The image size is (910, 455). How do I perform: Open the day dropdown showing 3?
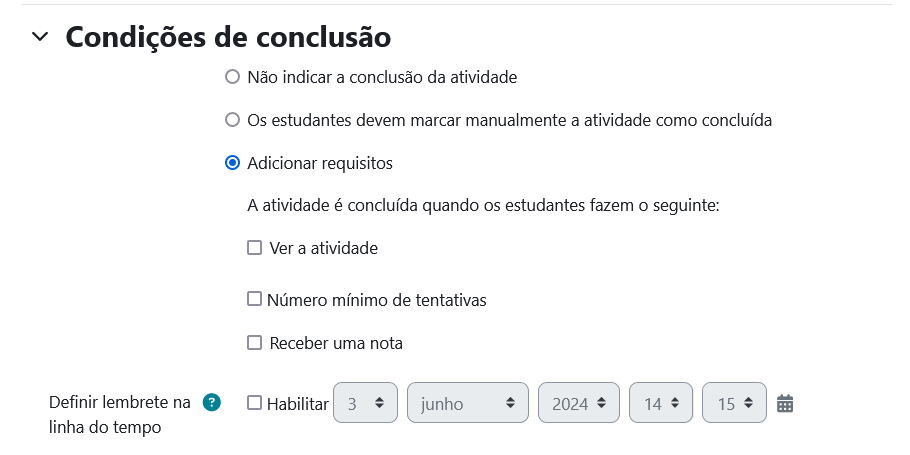click(x=365, y=404)
